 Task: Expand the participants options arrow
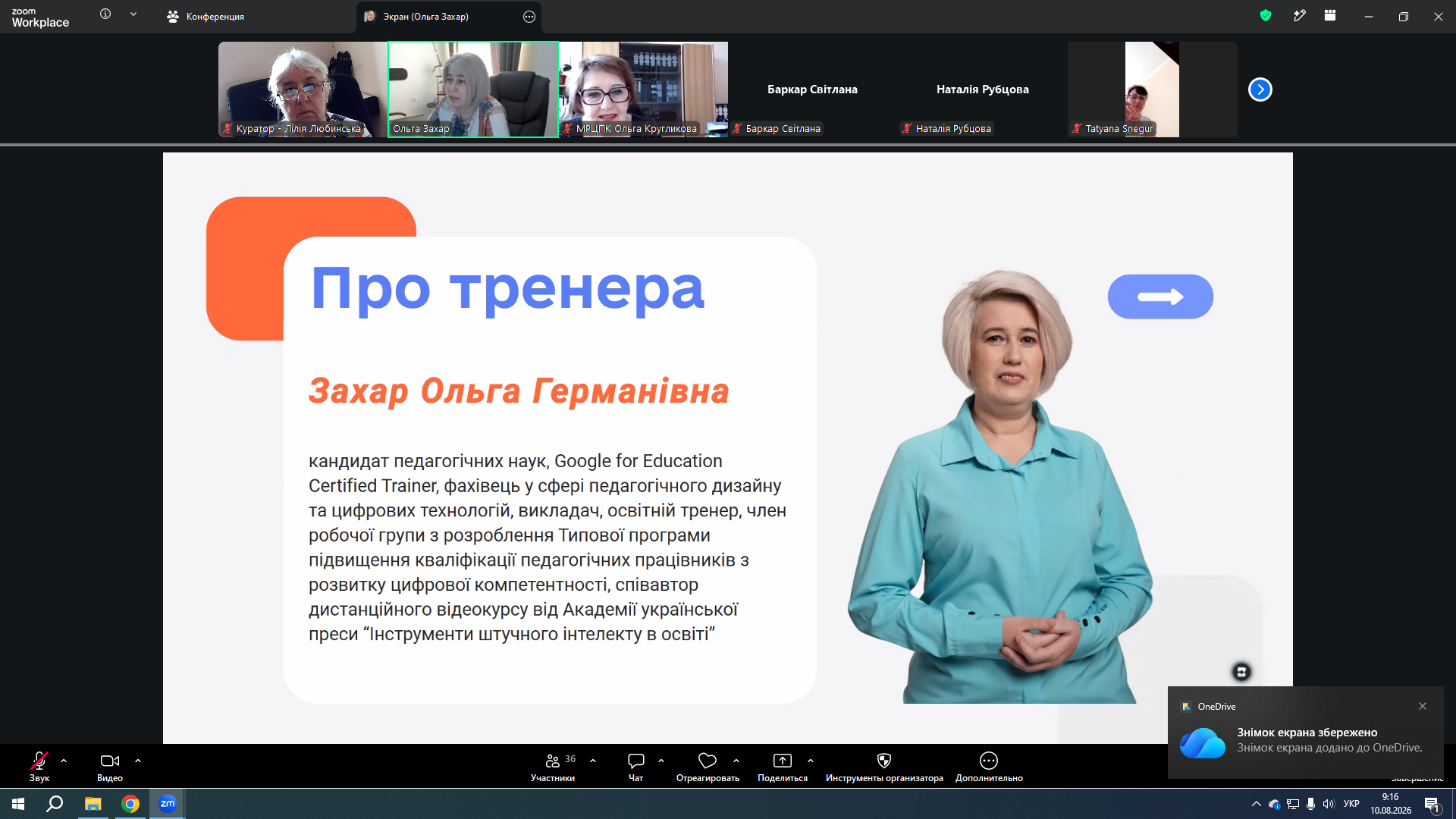pyautogui.click(x=593, y=761)
